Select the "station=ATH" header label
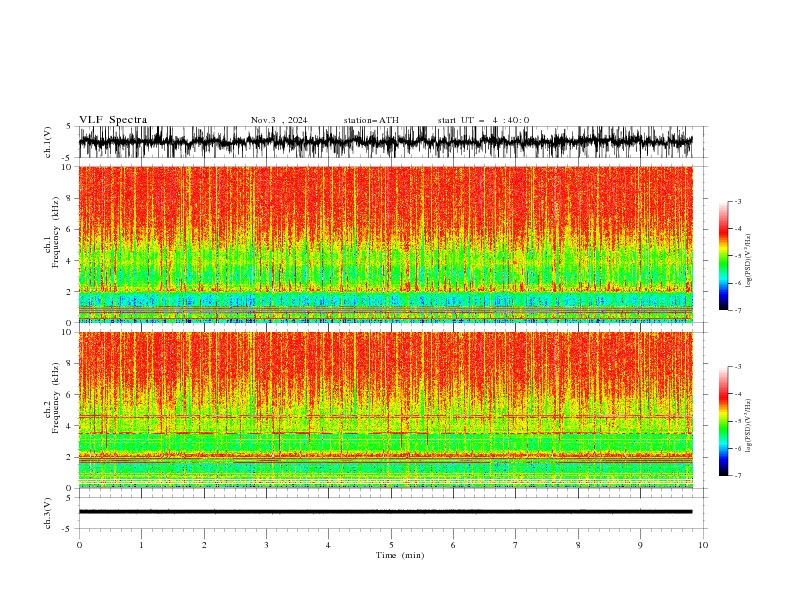The image size is (792, 612). click(x=371, y=120)
